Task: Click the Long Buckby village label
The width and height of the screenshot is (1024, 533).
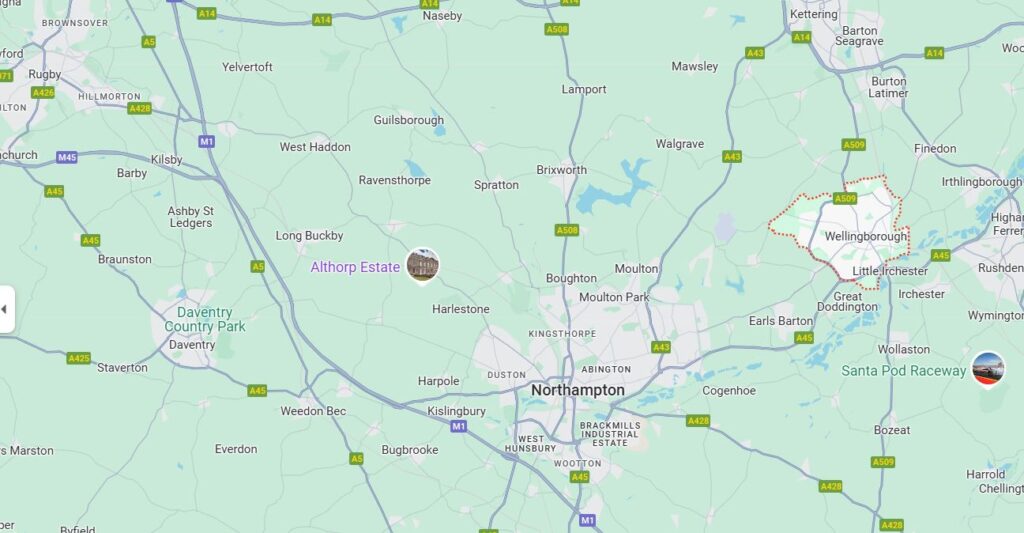Action: pos(309,236)
